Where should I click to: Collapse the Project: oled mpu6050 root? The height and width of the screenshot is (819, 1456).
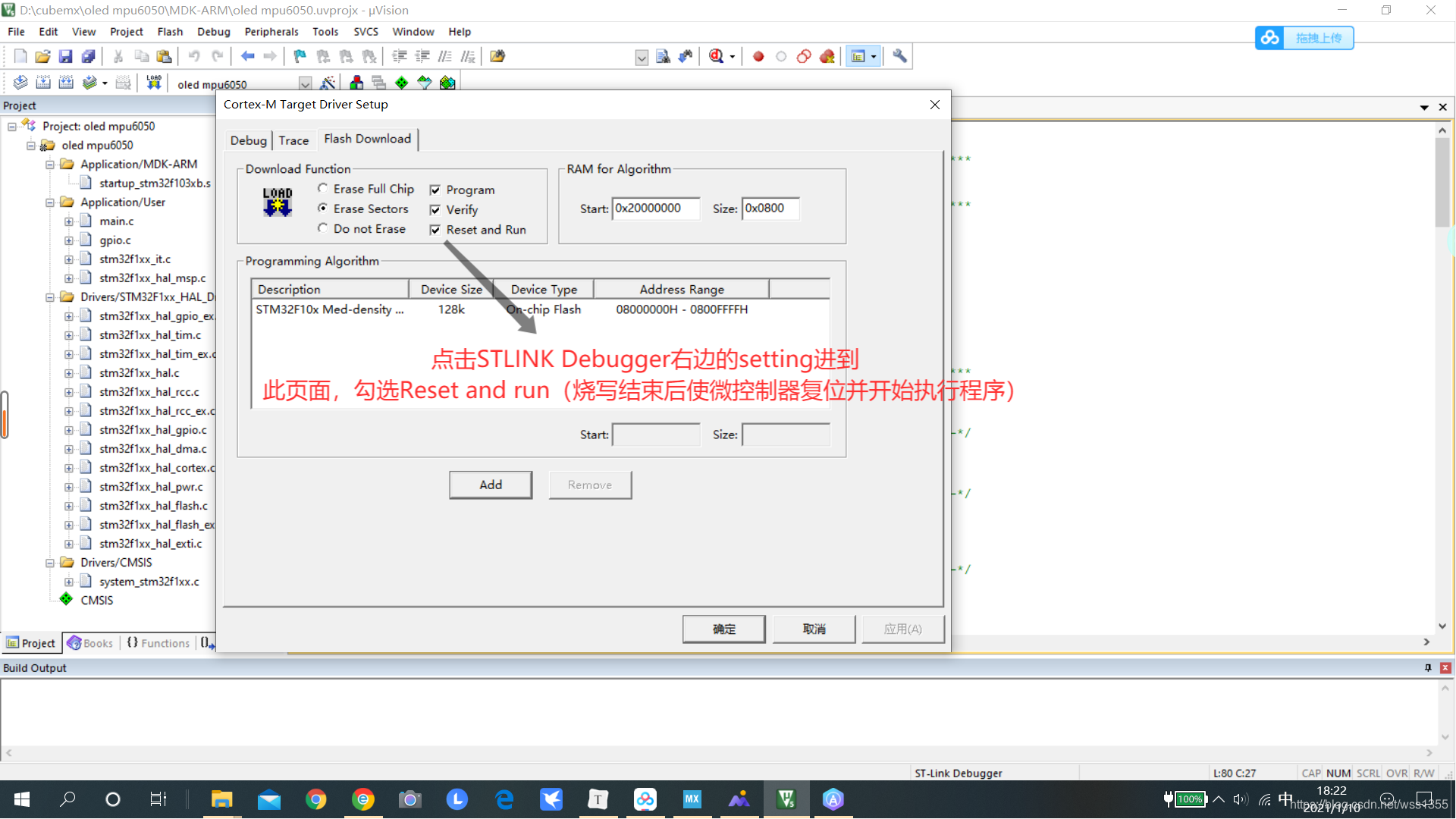[12, 126]
